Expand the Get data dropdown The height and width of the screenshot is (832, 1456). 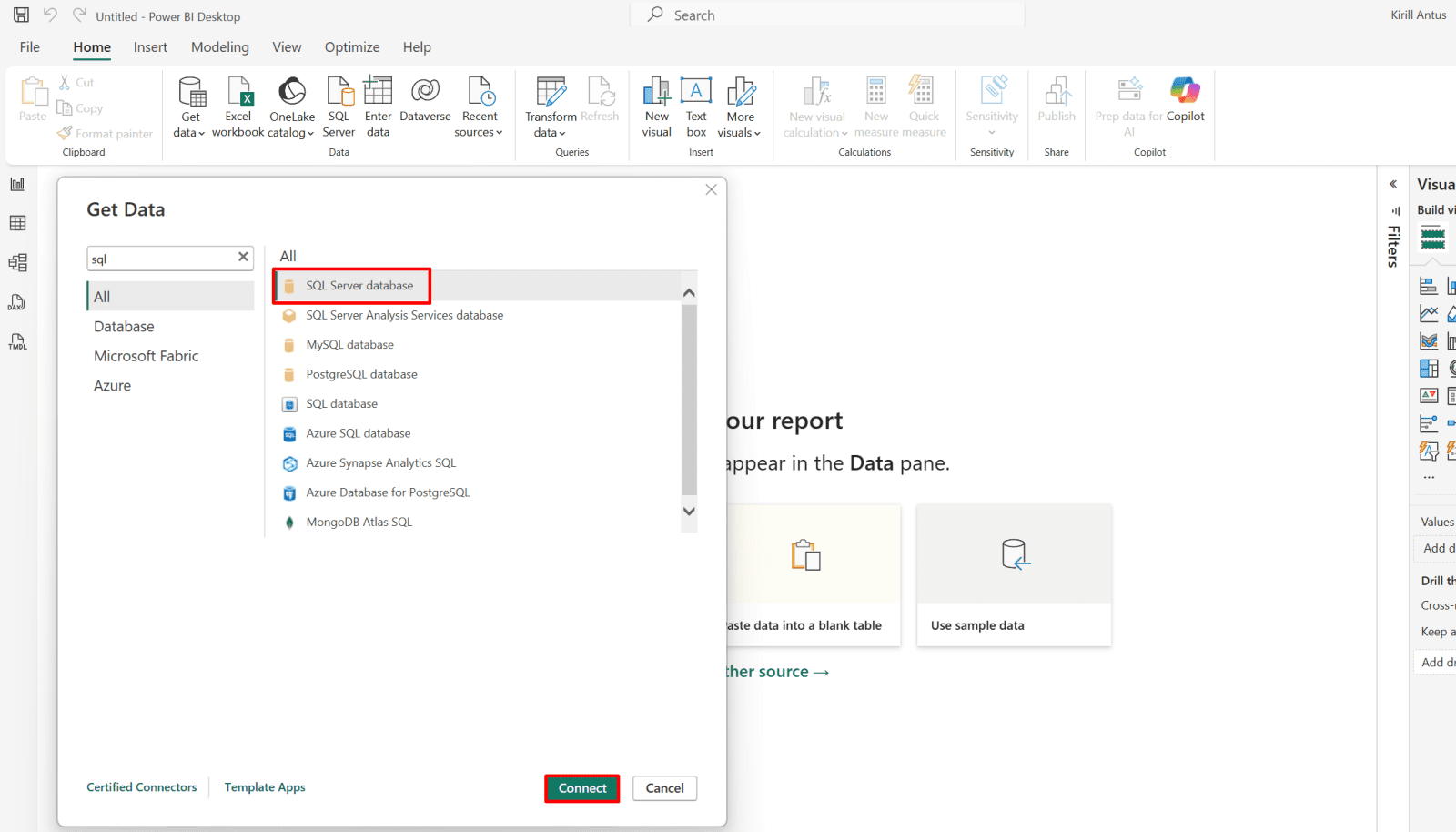pos(189,133)
